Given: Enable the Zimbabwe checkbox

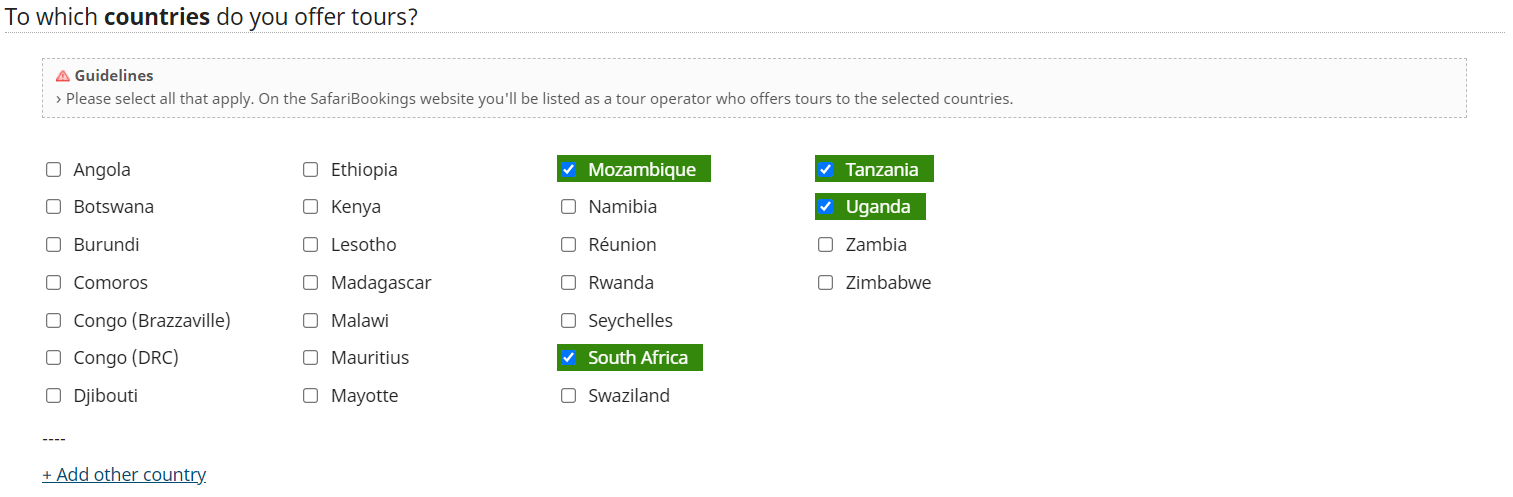Looking at the screenshot, I should click(826, 283).
